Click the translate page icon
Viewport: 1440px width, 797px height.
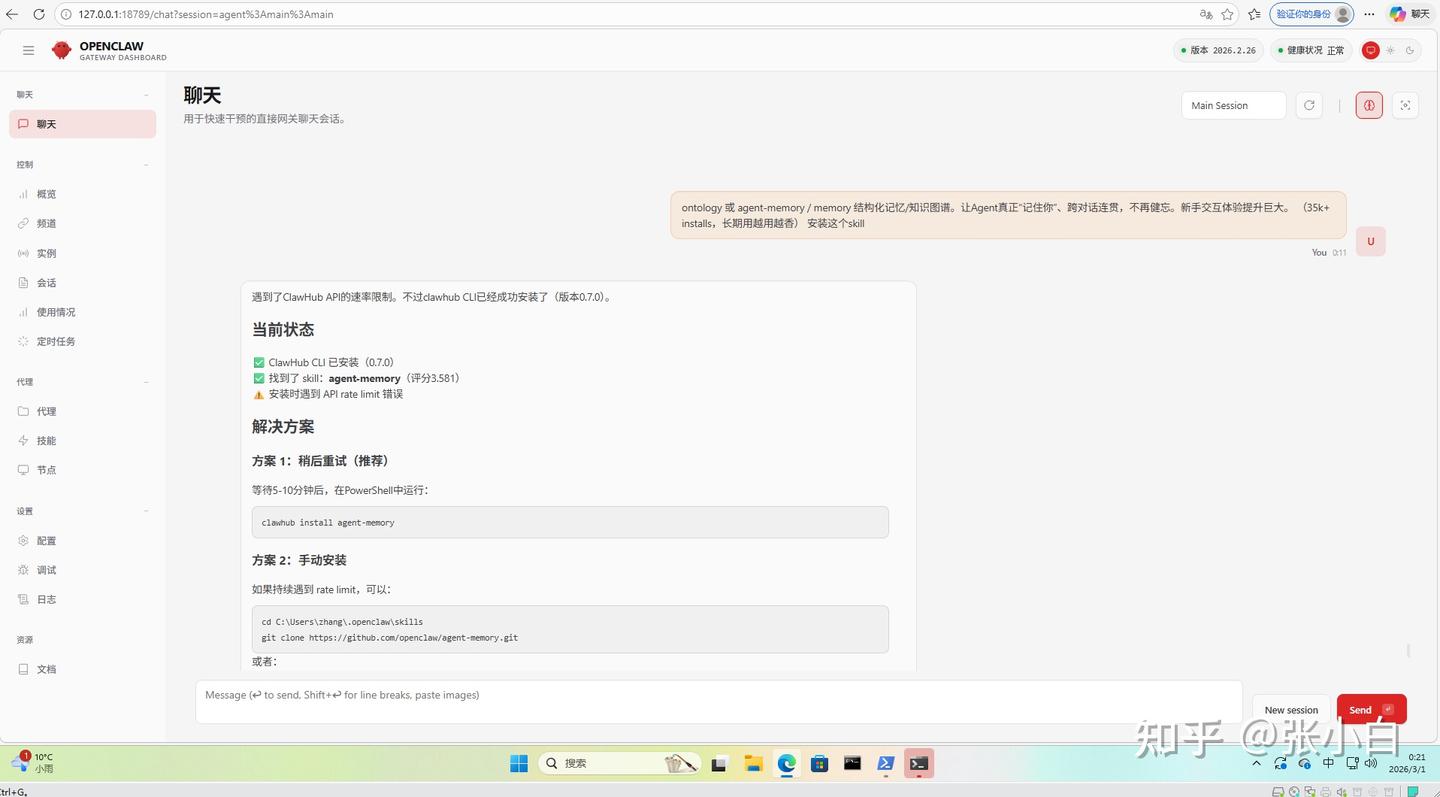(x=1206, y=14)
